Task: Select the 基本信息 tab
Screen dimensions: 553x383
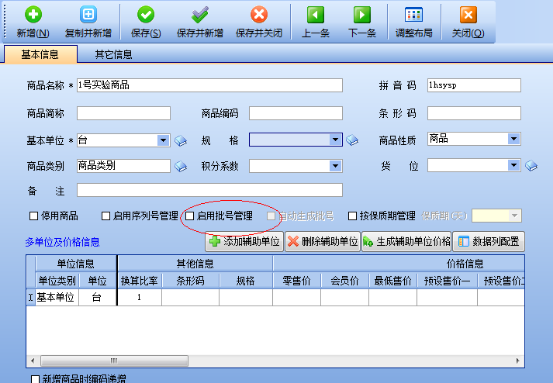Action: tap(40, 54)
